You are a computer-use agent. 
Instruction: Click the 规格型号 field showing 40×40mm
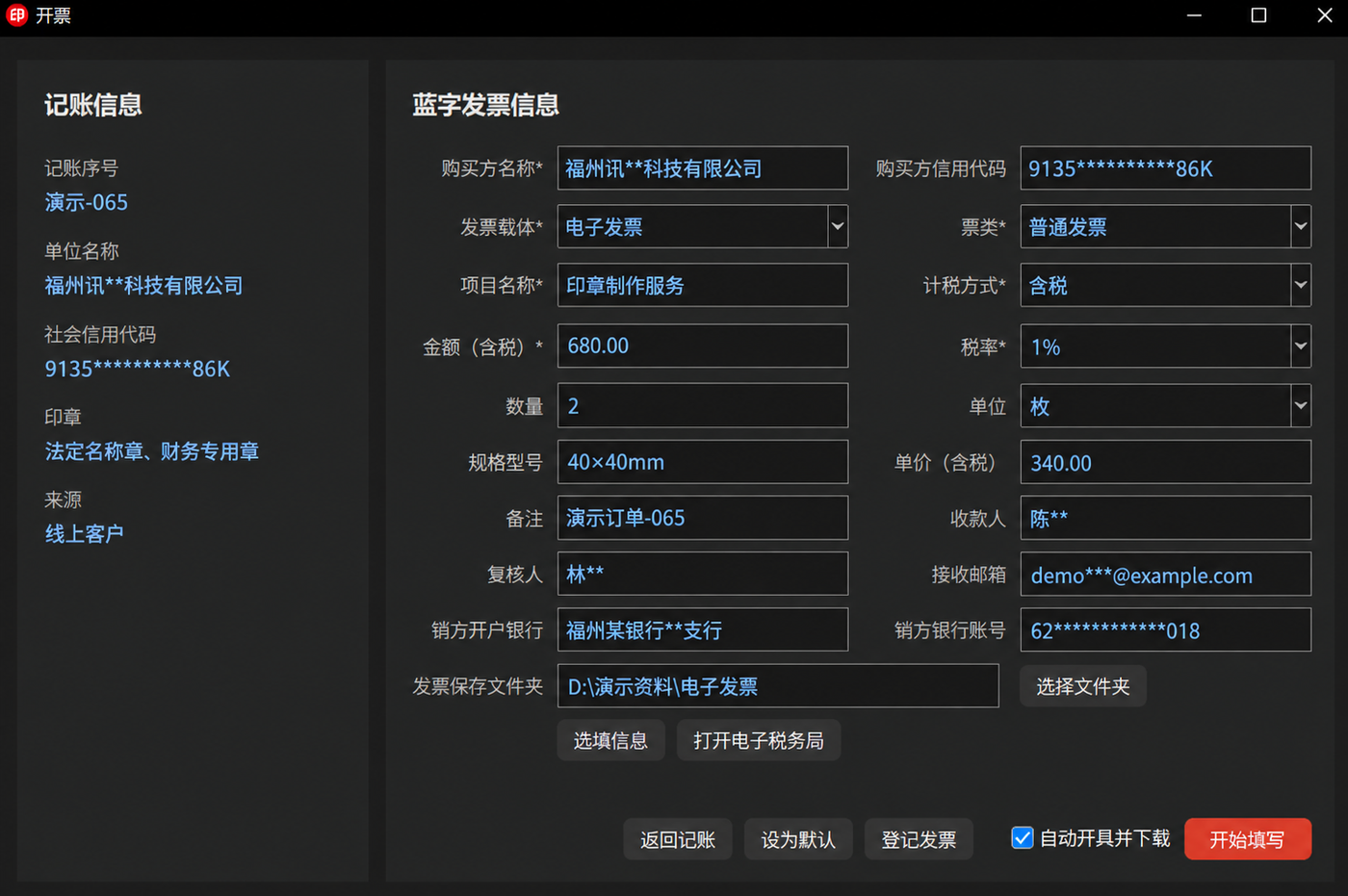(x=703, y=462)
